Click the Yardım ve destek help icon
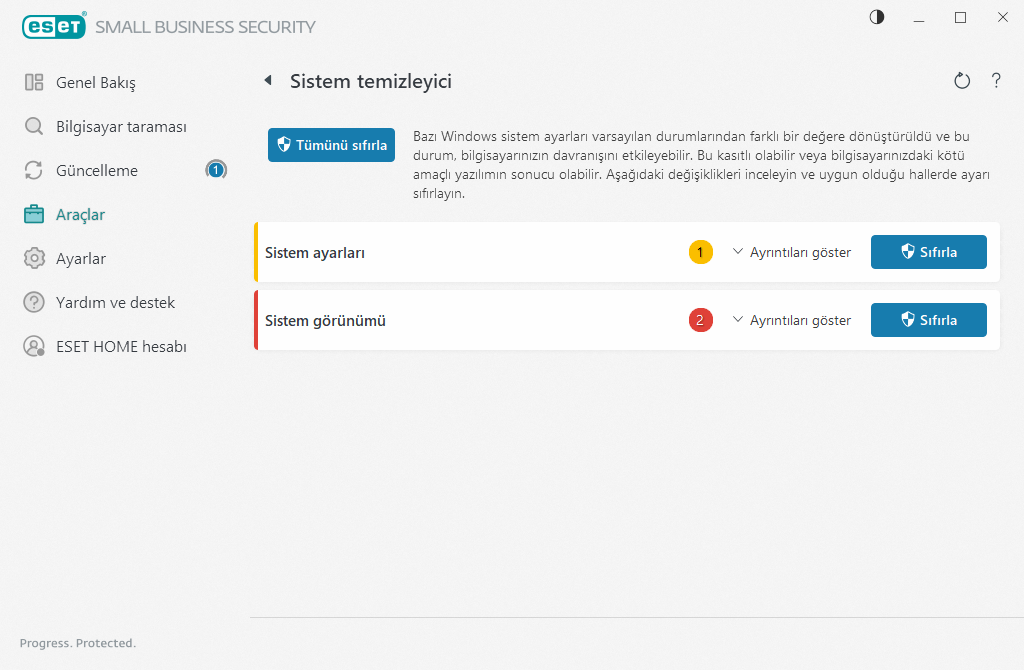Viewport: 1024px width, 670px height. tap(34, 302)
